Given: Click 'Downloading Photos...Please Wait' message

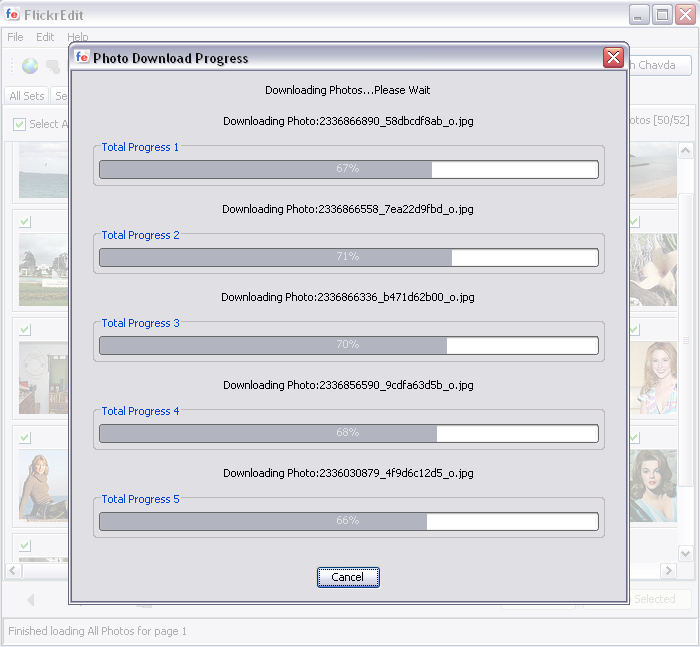Looking at the screenshot, I should [x=348, y=90].
